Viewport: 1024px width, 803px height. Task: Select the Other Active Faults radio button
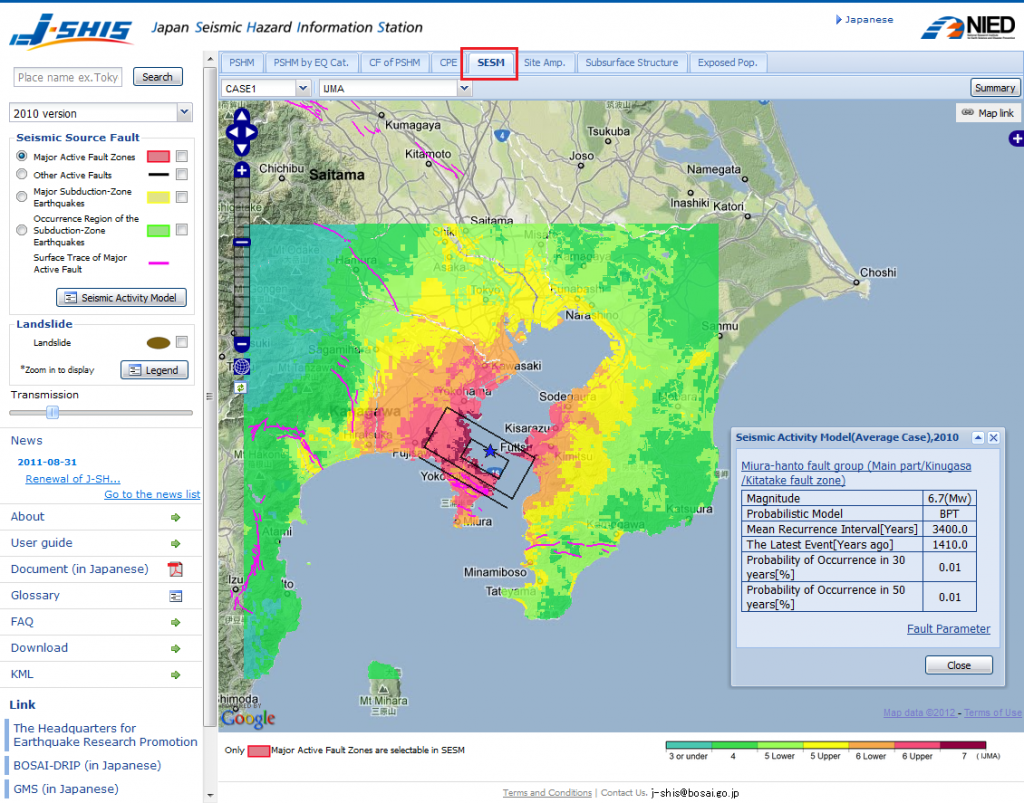coord(22,174)
